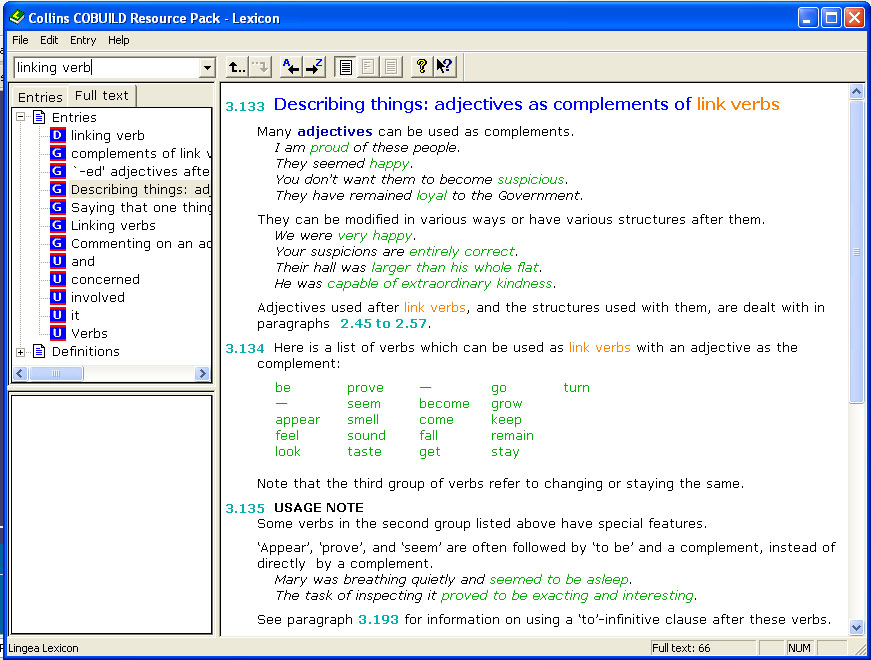This screenshot has width=871, height=660.
Task: Switch to the Full text tab
Action: pos(102,96)
